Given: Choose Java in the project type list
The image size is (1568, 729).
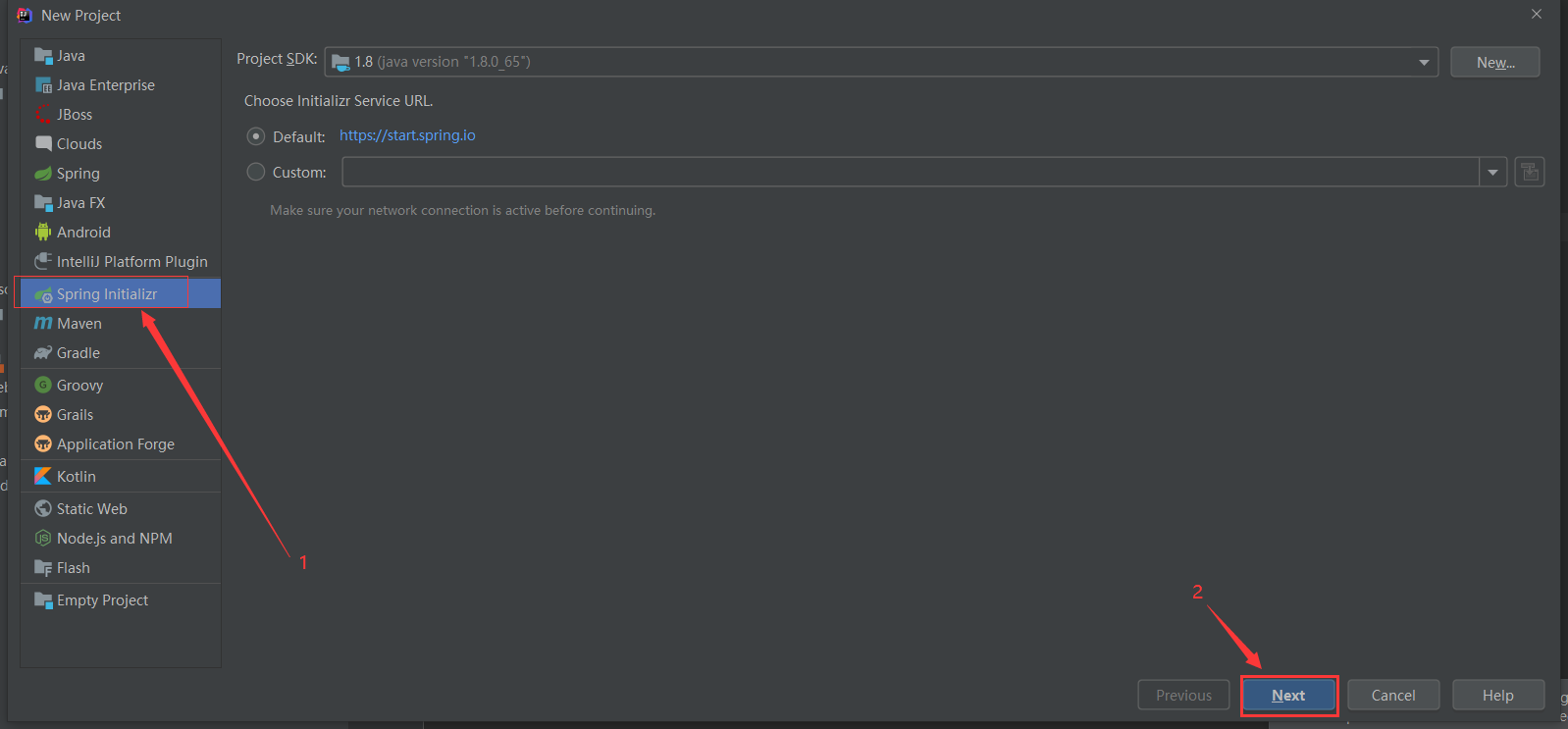Looking at the screenshot, I should click(x=121, y=56).
